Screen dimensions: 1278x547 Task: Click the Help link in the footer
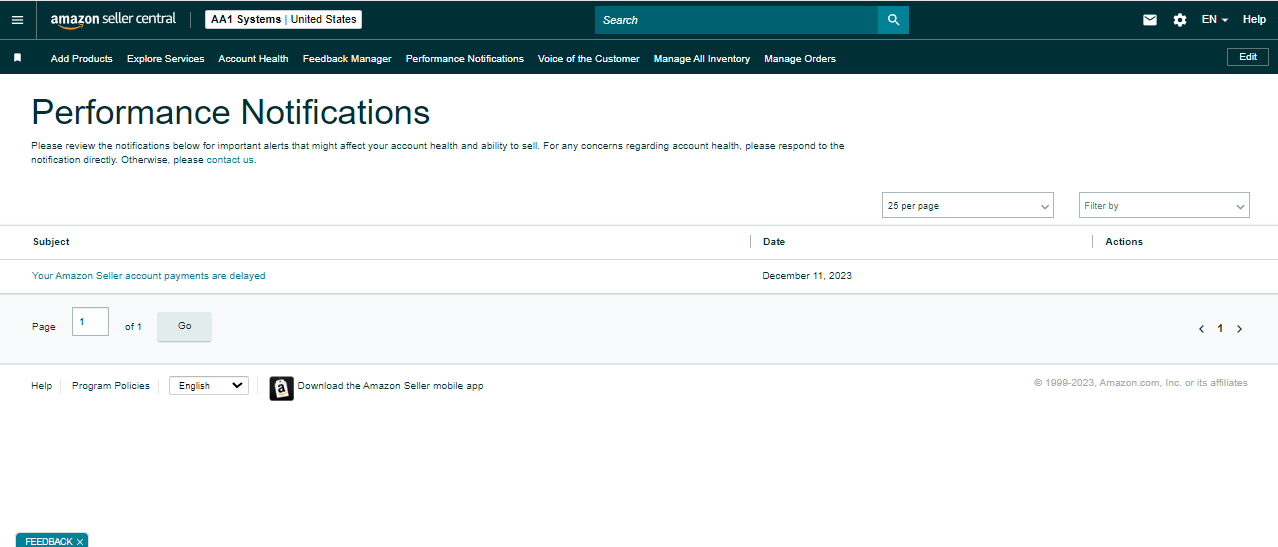(42, 386)
